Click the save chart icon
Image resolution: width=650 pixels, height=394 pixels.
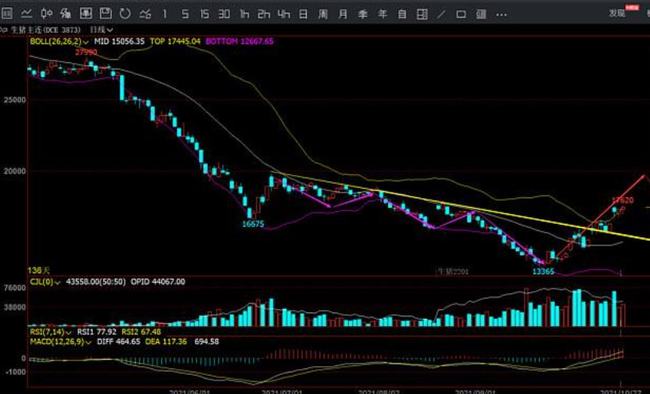click(106, 14)
